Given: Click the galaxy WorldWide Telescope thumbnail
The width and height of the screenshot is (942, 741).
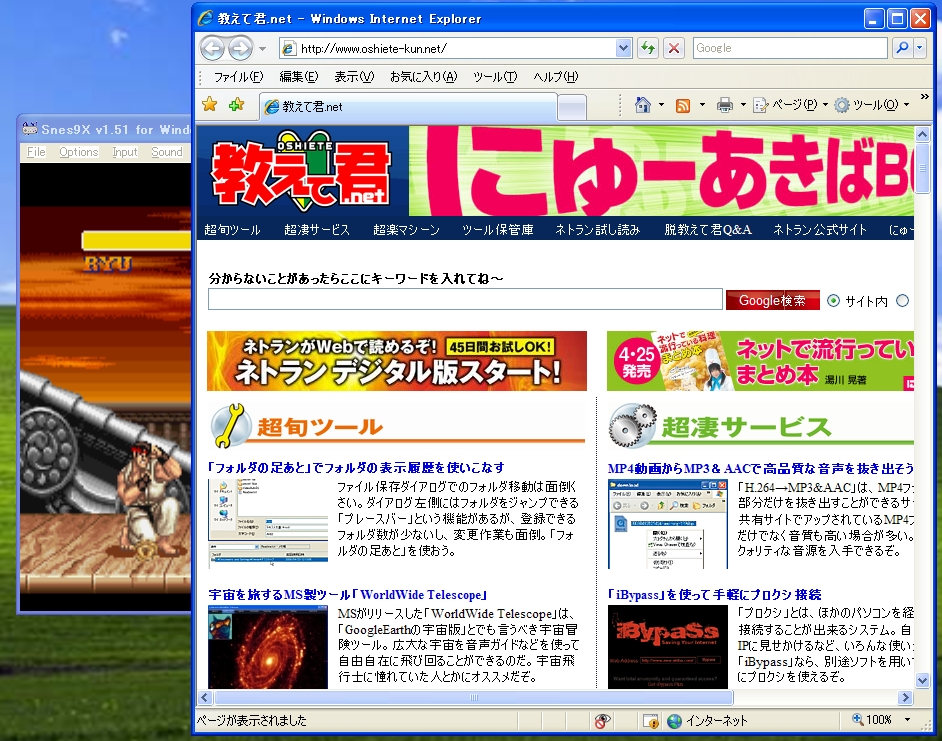Looking at the screenshot, I should 268,647.
